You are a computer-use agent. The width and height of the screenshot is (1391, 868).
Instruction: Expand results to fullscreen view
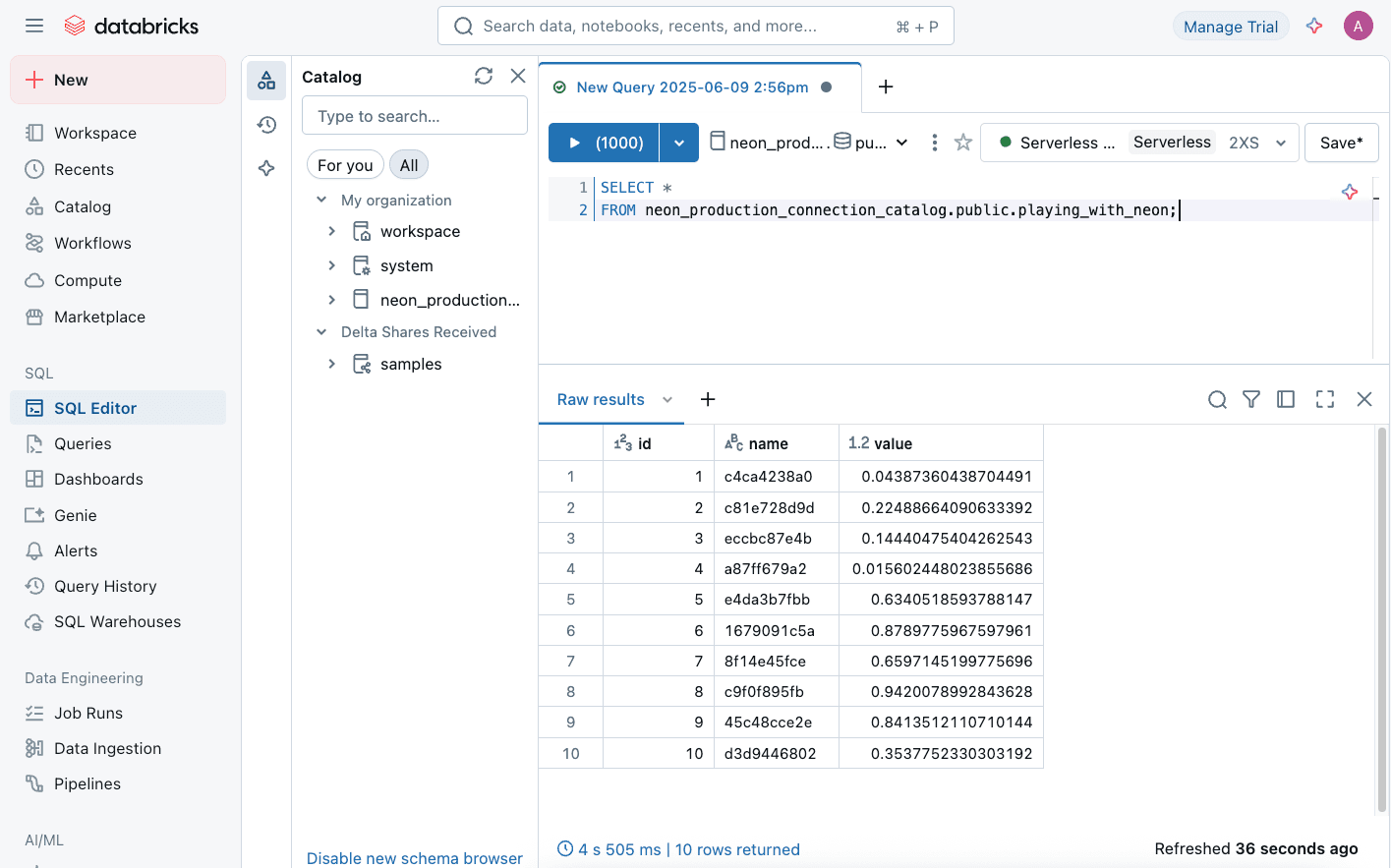click(x=1325, y=399)
